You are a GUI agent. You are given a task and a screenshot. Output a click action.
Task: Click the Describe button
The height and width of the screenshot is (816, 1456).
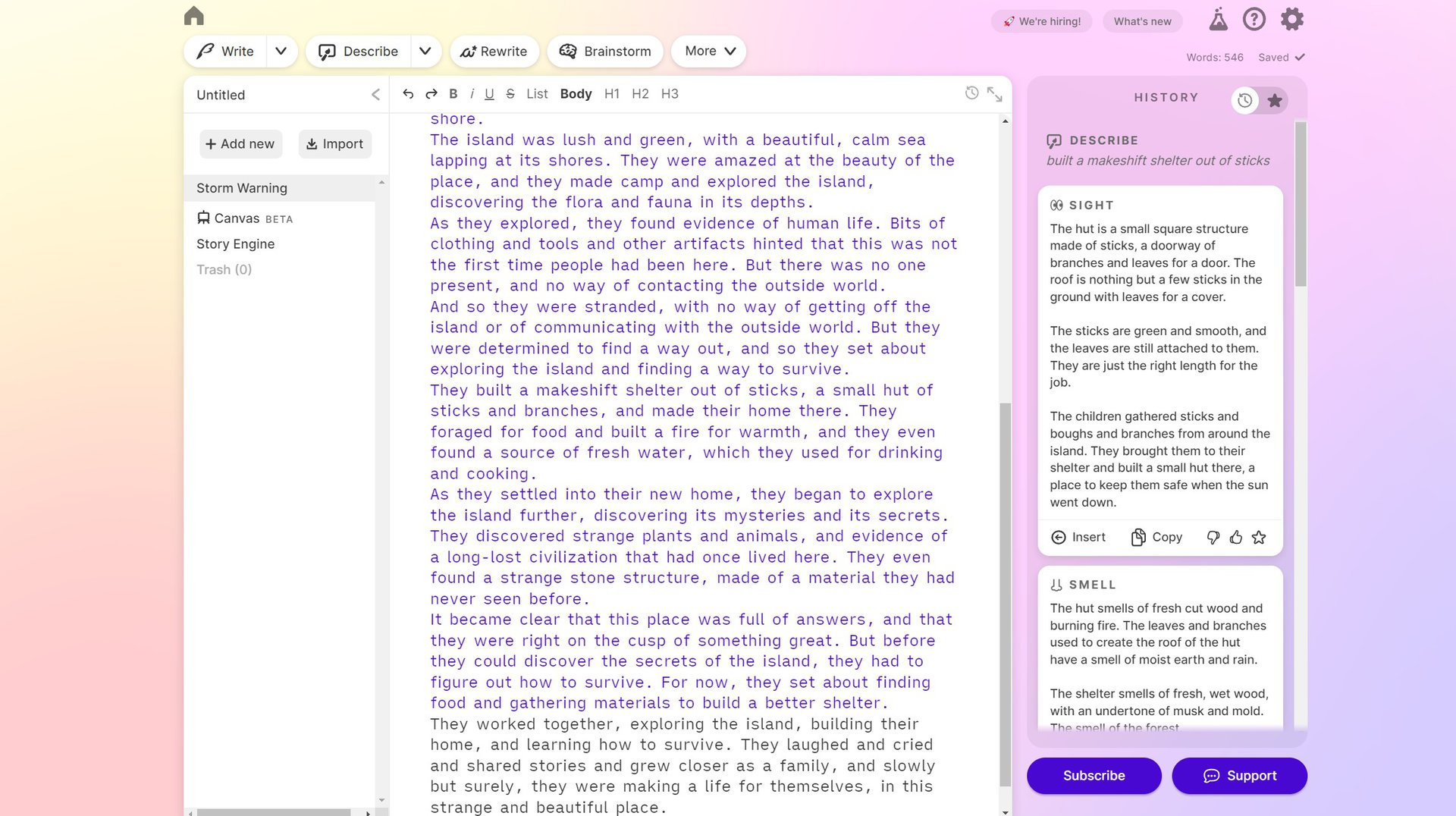(x=359, y=52)
